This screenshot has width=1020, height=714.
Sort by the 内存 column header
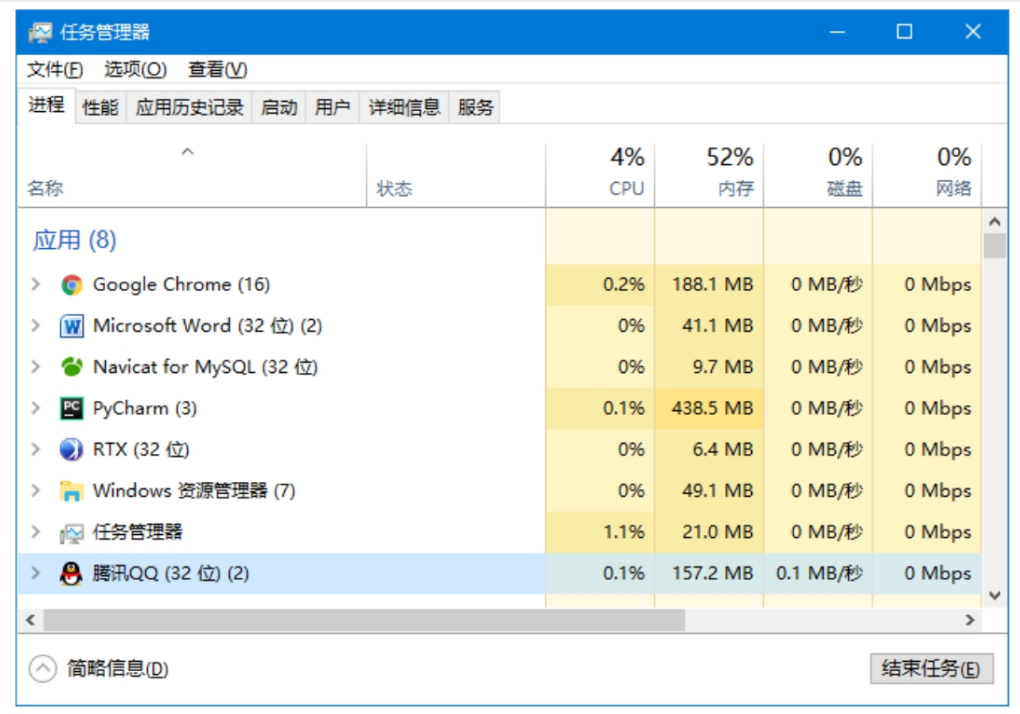point(709,176)
